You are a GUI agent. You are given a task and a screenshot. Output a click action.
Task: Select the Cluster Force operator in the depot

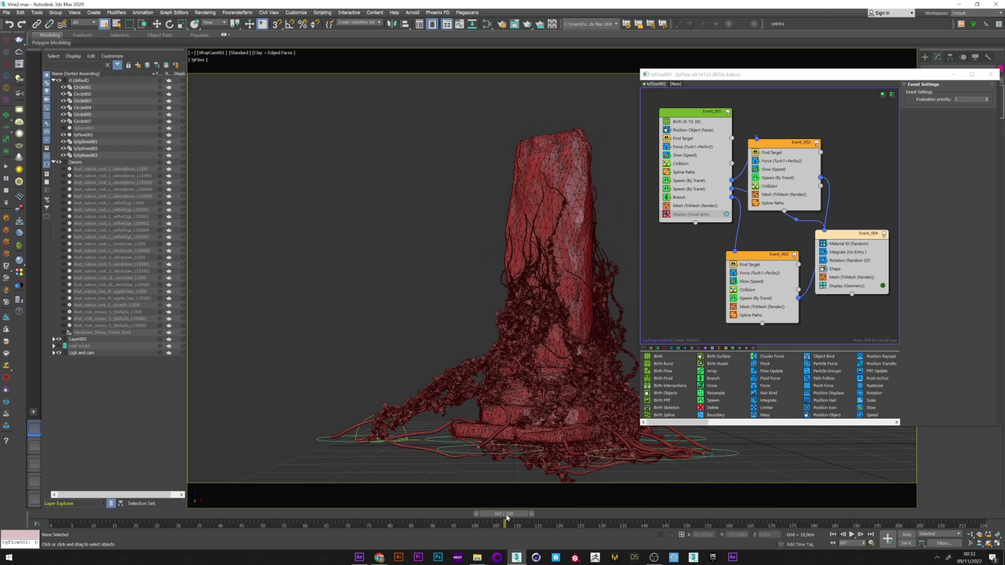771,356
